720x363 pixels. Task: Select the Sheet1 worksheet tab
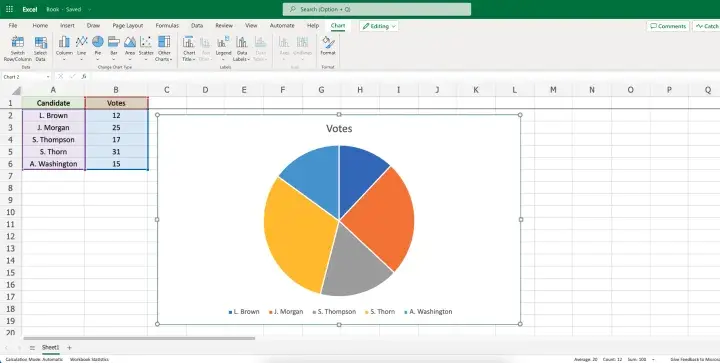click(x=51, y=347)
